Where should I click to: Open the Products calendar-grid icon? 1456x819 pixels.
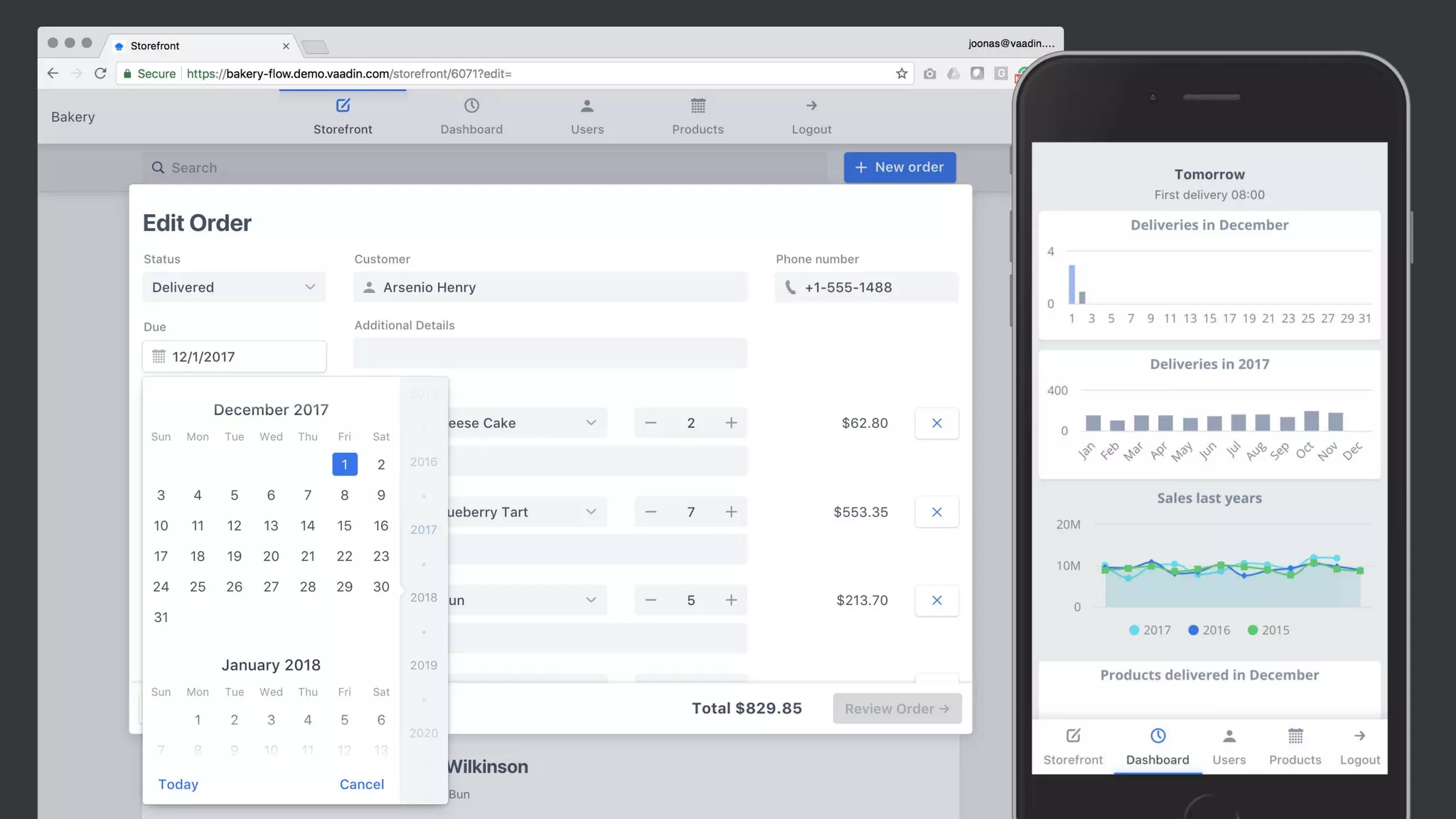697,106
